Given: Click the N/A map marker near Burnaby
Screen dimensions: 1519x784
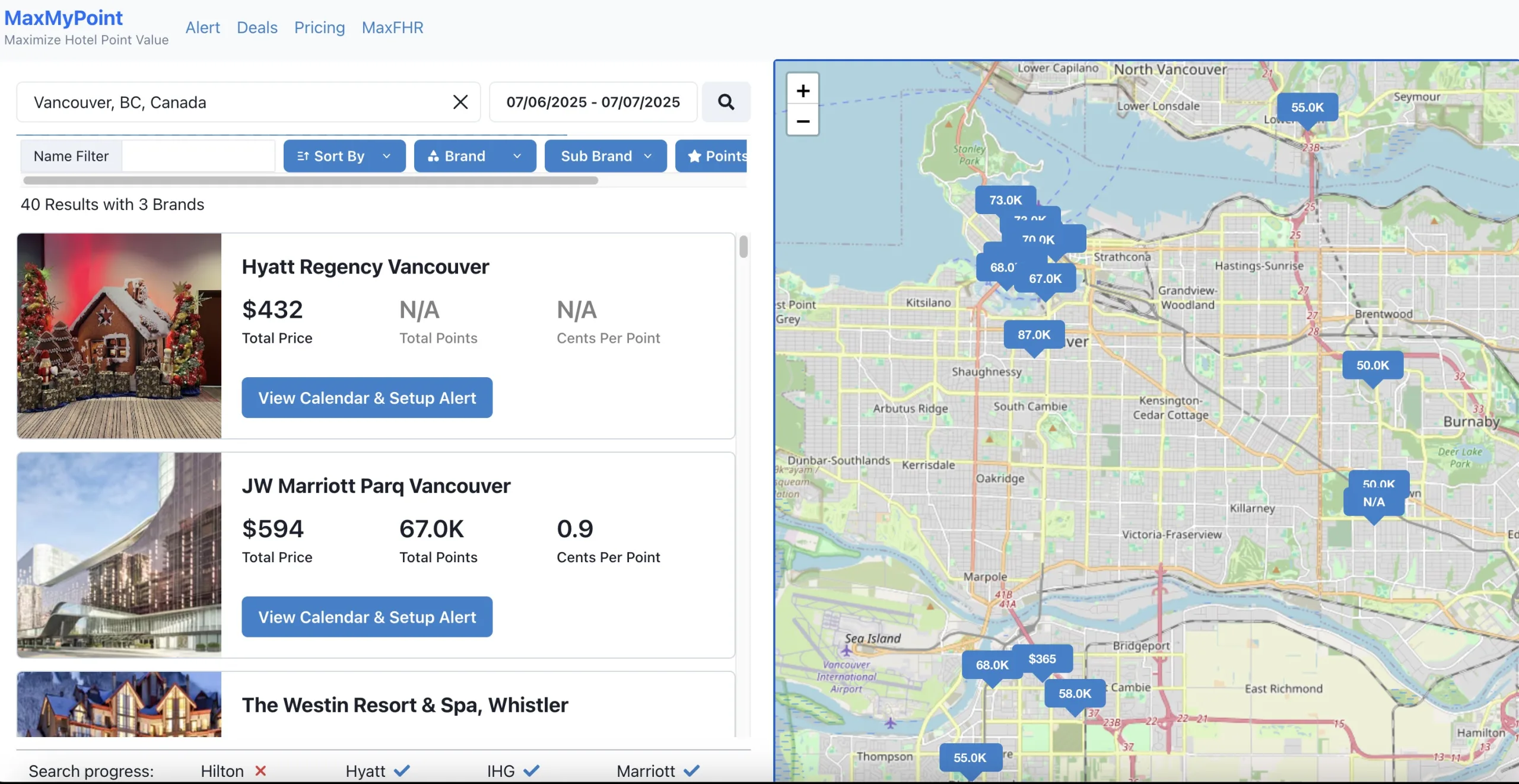Looking at the screenshot, I should click(x=1374, y=502).
